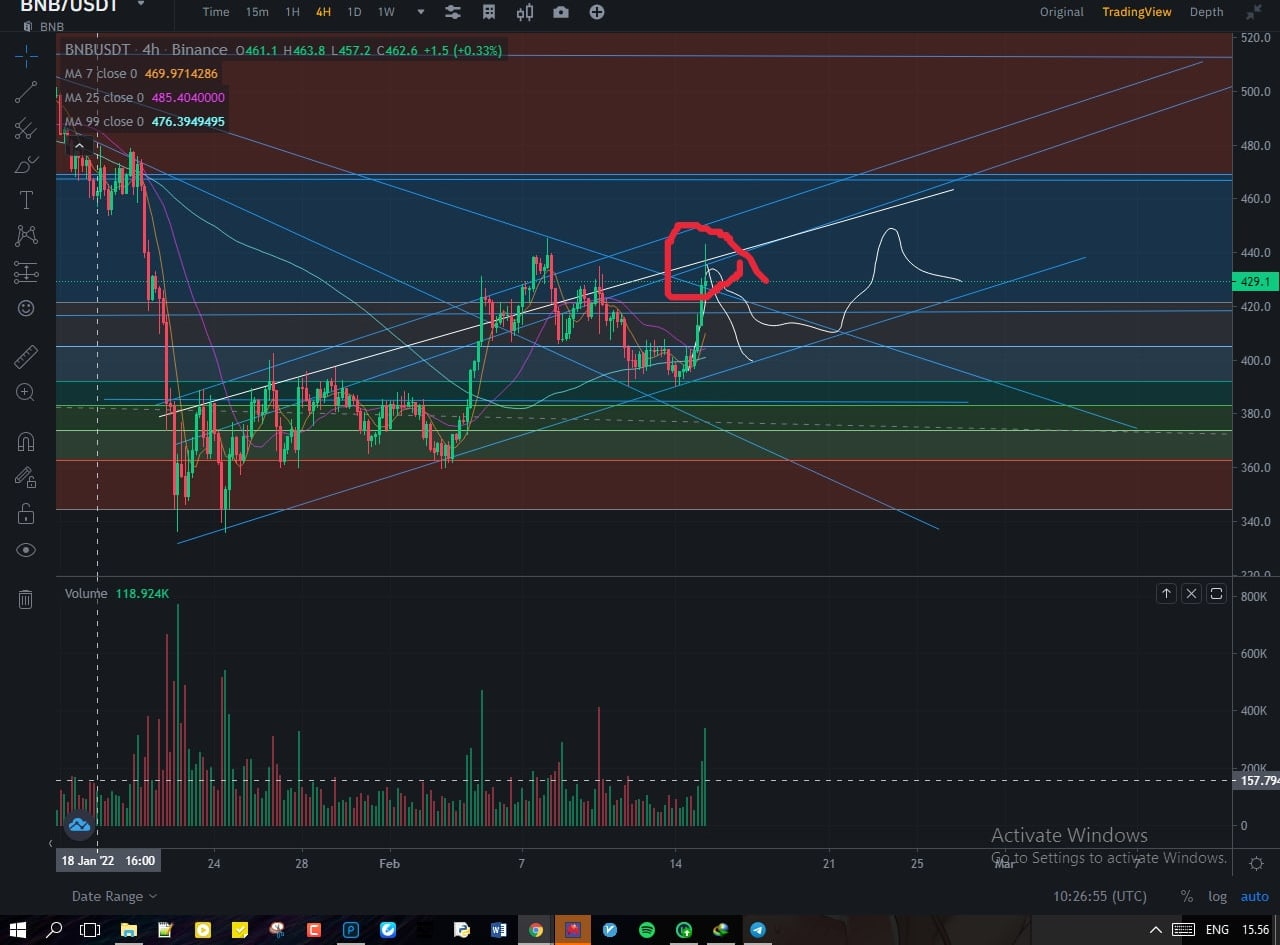Toggle auto scale mode
The width and height of the screenshot is (1280, 945).
(x=1255, y=897)
